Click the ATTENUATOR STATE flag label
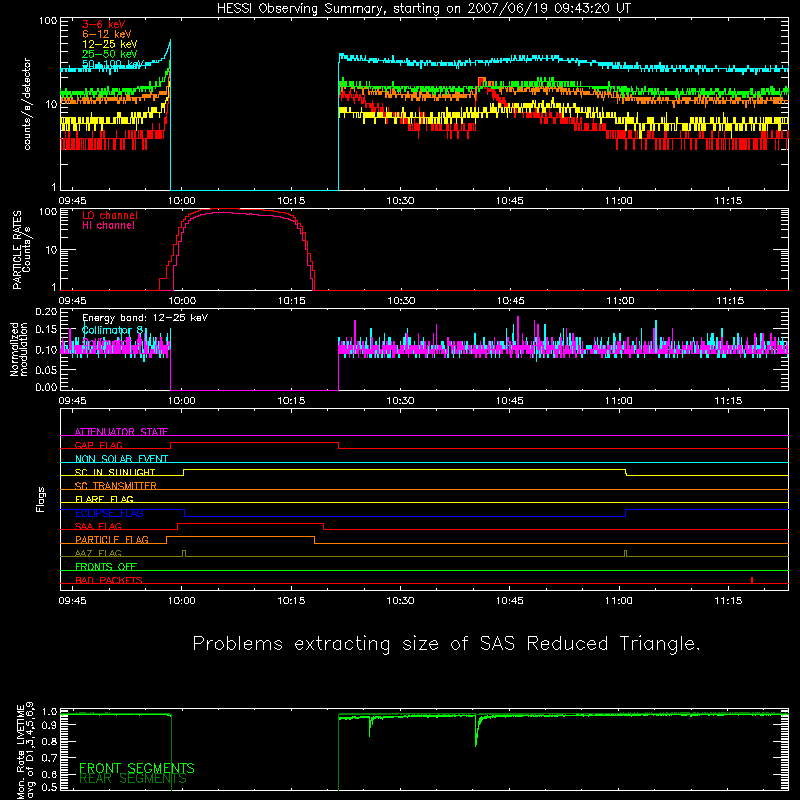 pyautogui.click(x=121, y=432)
